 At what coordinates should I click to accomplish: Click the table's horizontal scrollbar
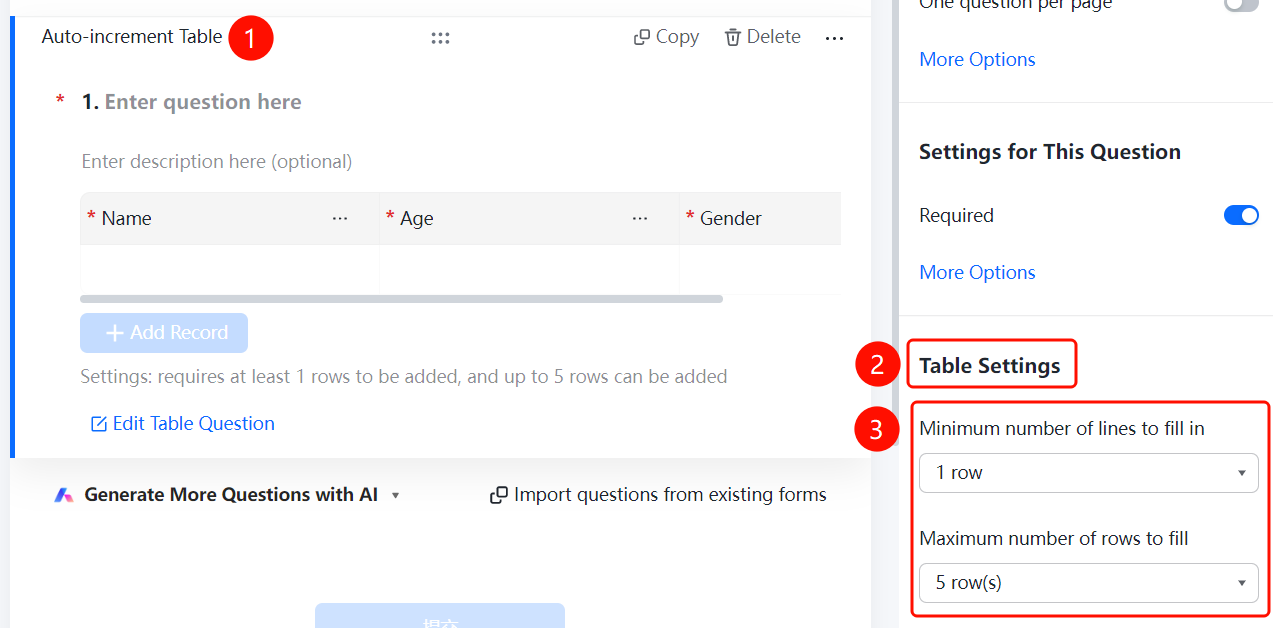point(401,299)
